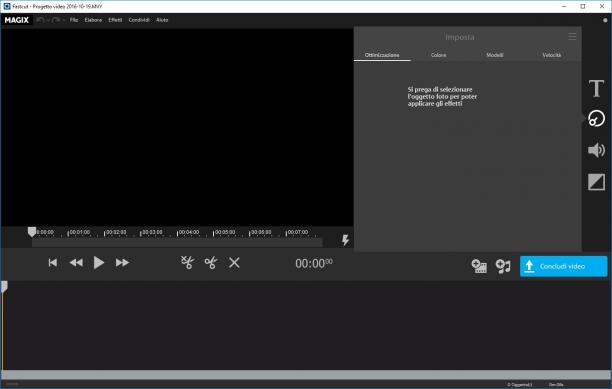Start playback with the play button
Screen dimensions: 612x389
[99, 263]
